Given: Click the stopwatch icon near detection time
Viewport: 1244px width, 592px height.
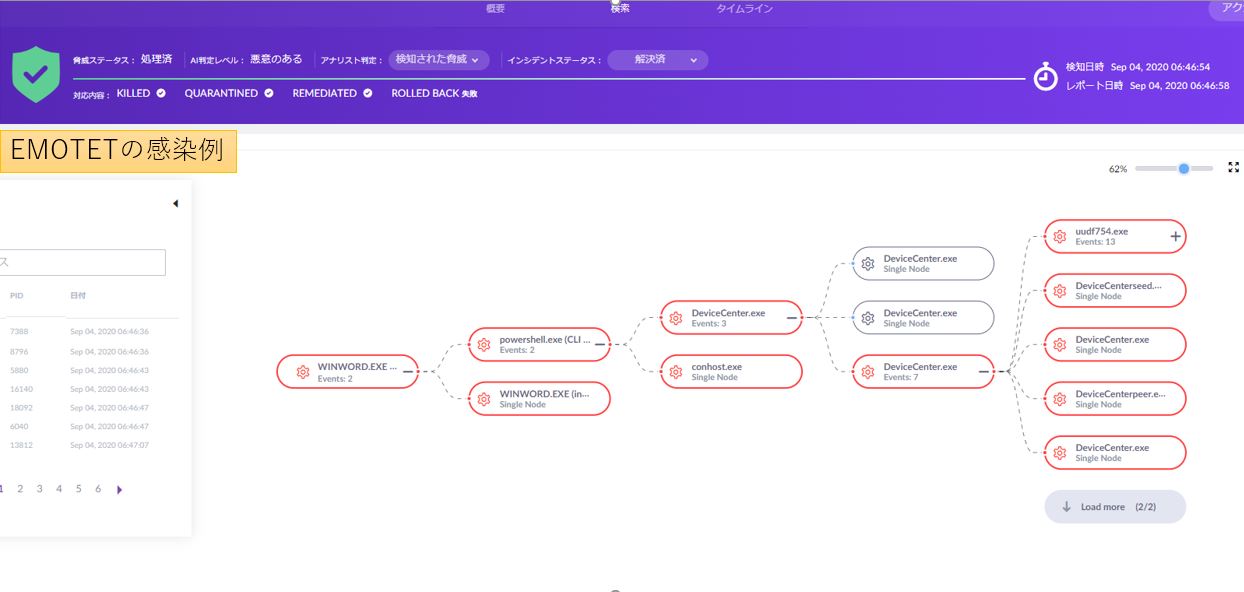Looking at the screenshot, I should pos(1045,76).
